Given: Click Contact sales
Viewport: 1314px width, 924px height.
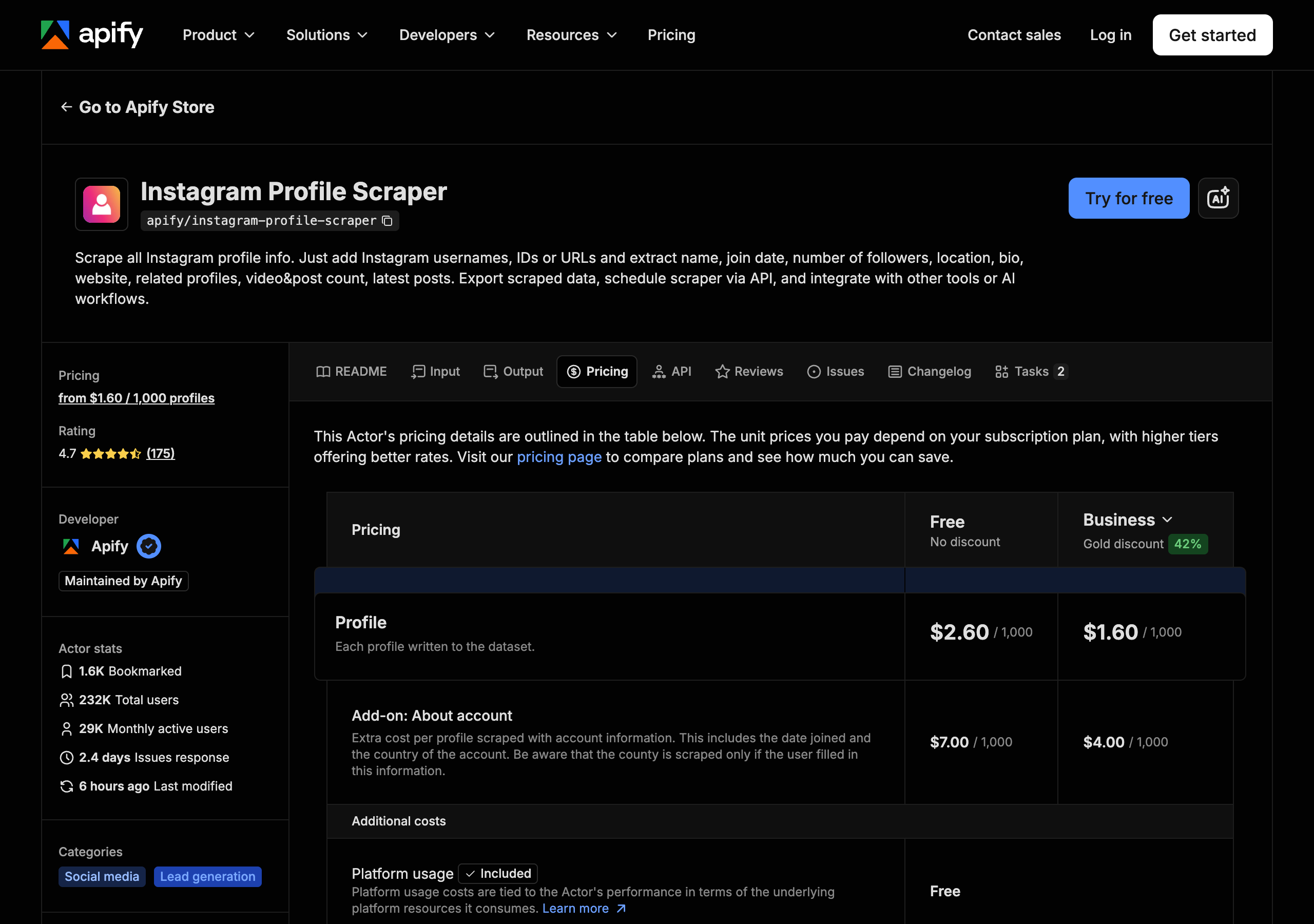Looking at the screenshot, I should tap(1014, 35).
